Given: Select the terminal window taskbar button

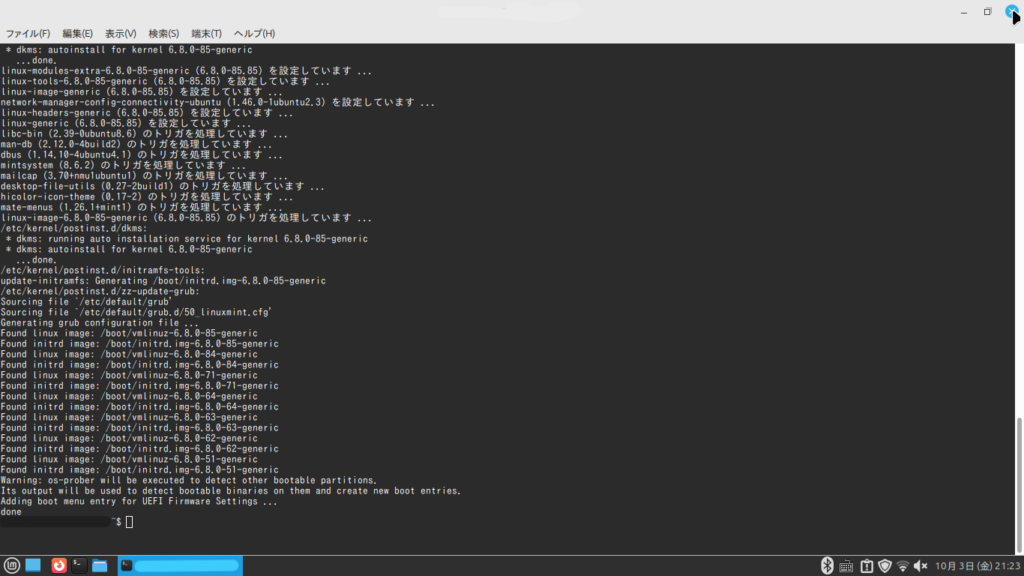Looking at the screenshot, I should click(x=180, y=566).
